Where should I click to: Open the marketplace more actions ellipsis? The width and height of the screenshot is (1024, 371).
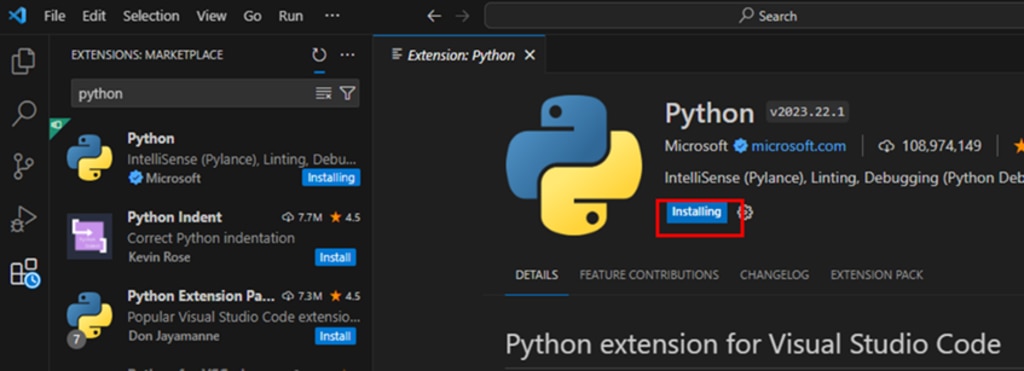click(347, 55)
